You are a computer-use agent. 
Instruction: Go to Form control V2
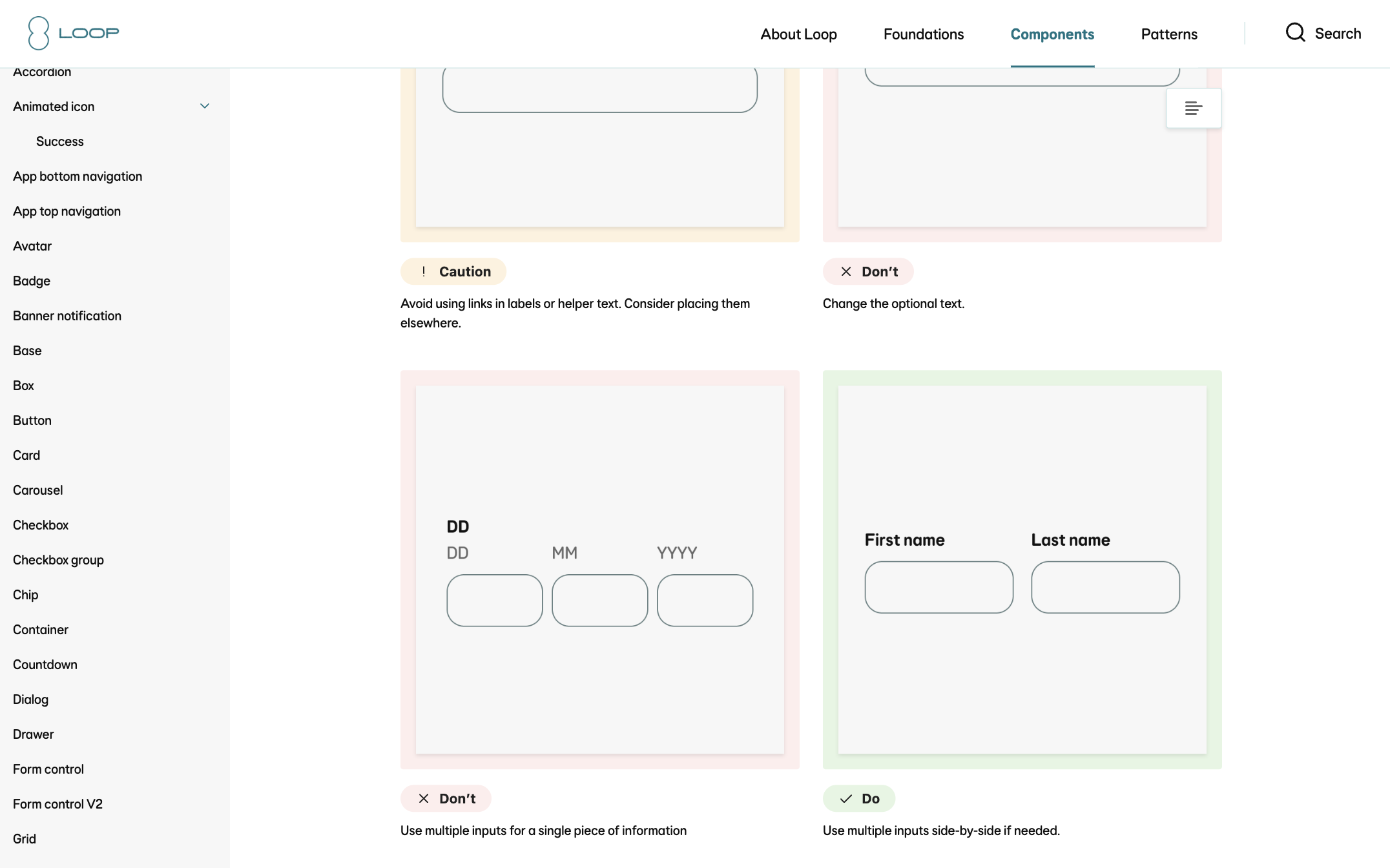click(57, 804)
